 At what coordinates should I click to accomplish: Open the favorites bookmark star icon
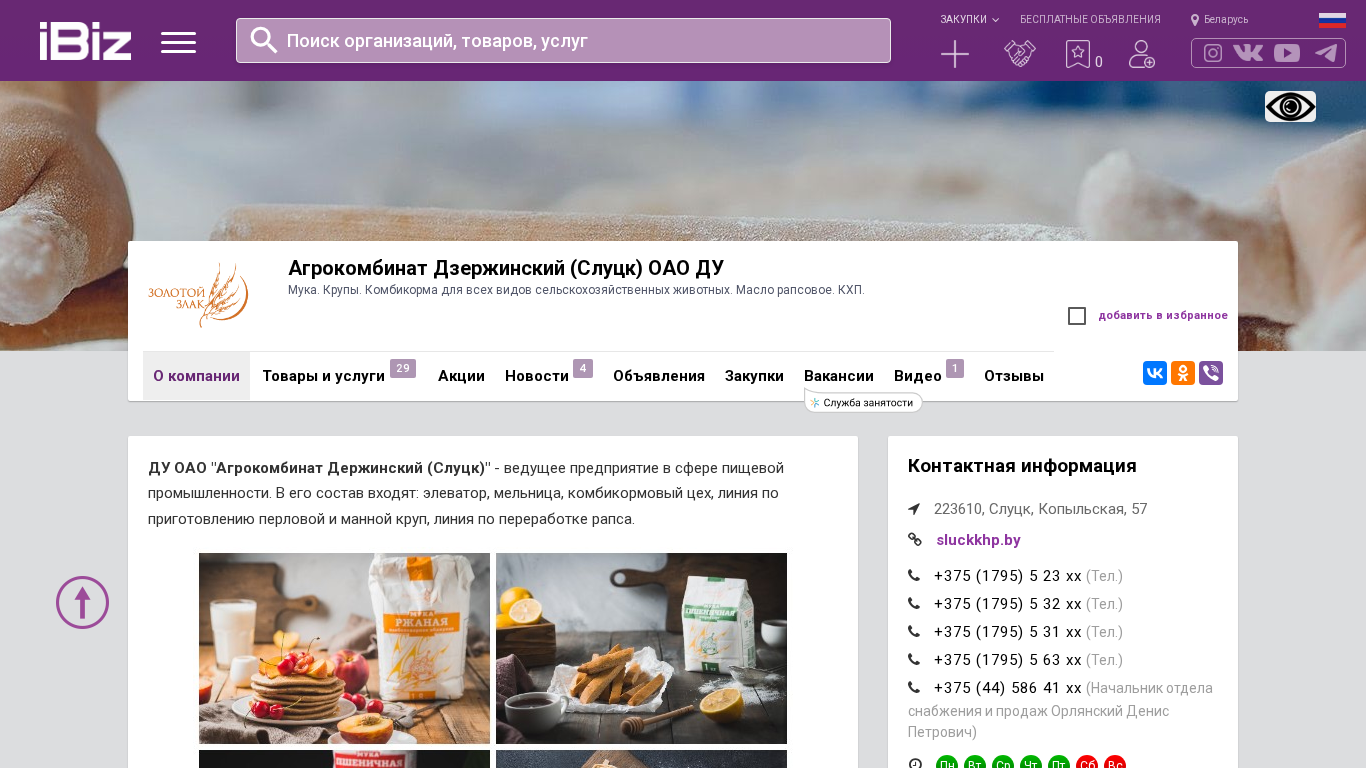click(x=1077, y=54)
